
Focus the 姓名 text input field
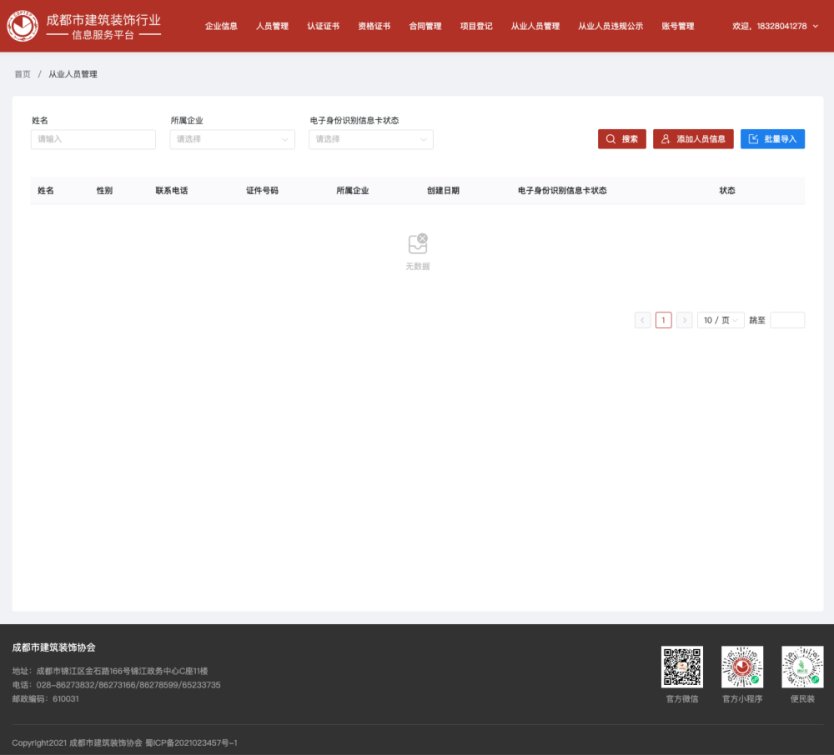93,139
